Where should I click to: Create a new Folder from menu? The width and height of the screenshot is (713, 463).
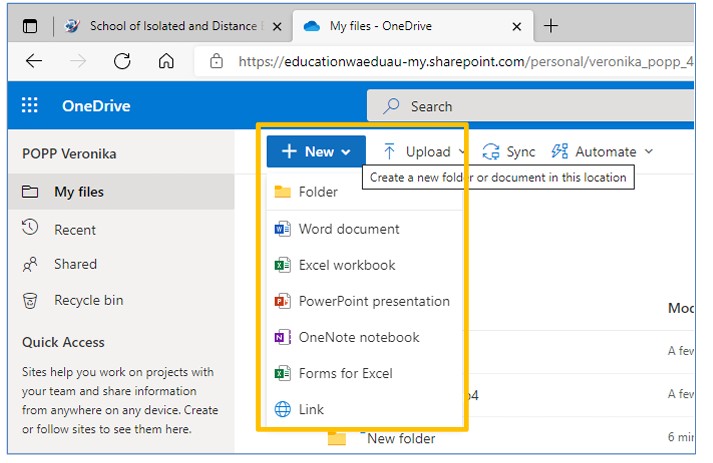[317, 192]
